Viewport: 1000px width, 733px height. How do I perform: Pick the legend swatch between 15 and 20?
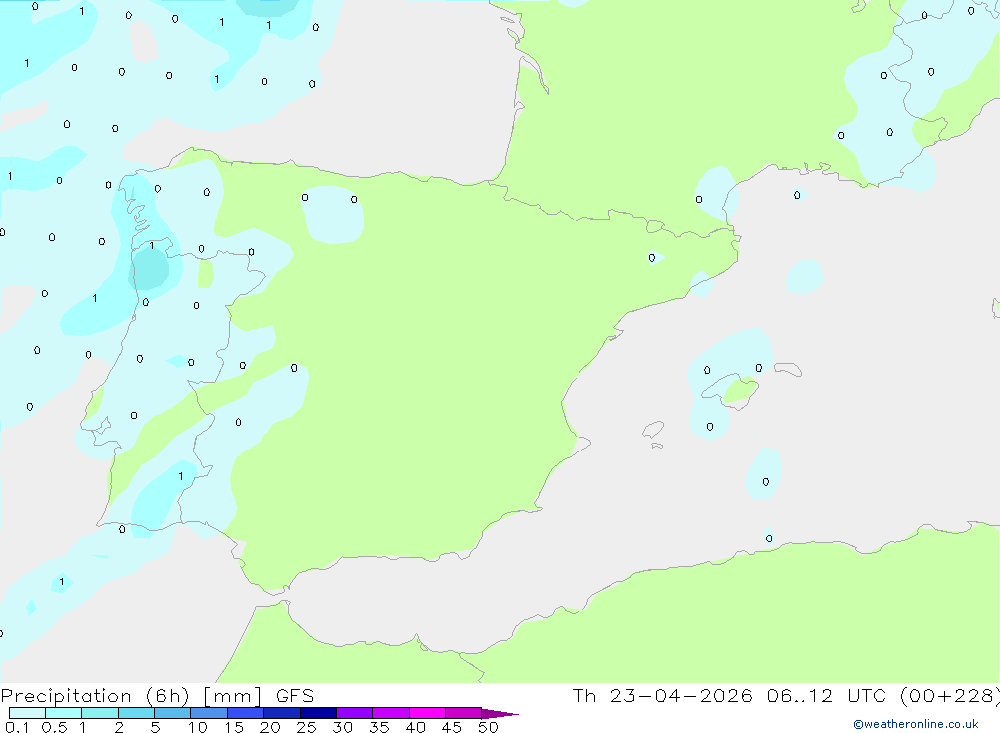click(x=246, y=713)
